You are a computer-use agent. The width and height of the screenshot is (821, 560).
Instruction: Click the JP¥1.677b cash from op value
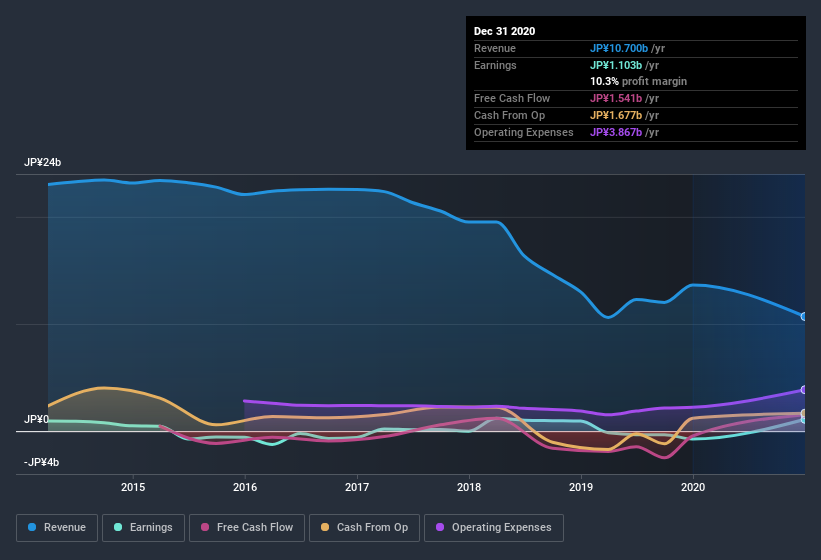pyautogui.click(x=616, y=115)
